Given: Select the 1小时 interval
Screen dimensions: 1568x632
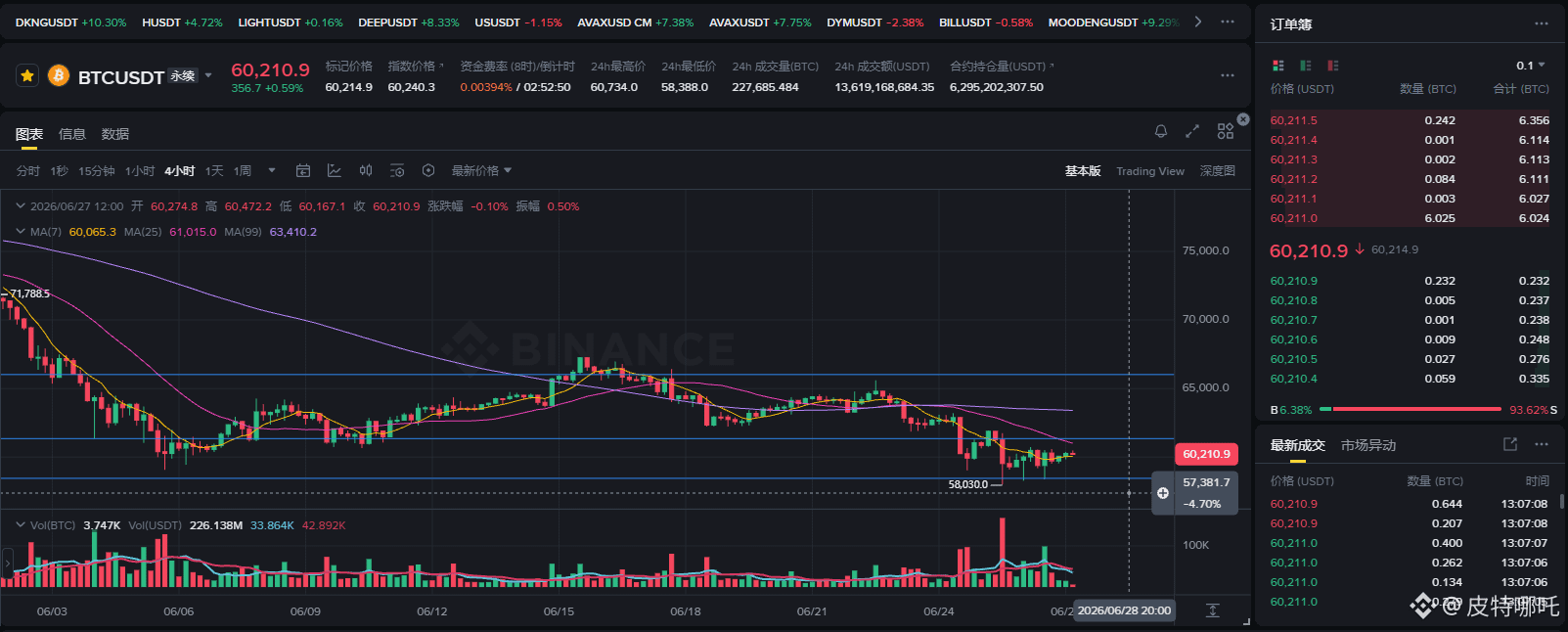Looking at the screenshot, I should point(140,171).
